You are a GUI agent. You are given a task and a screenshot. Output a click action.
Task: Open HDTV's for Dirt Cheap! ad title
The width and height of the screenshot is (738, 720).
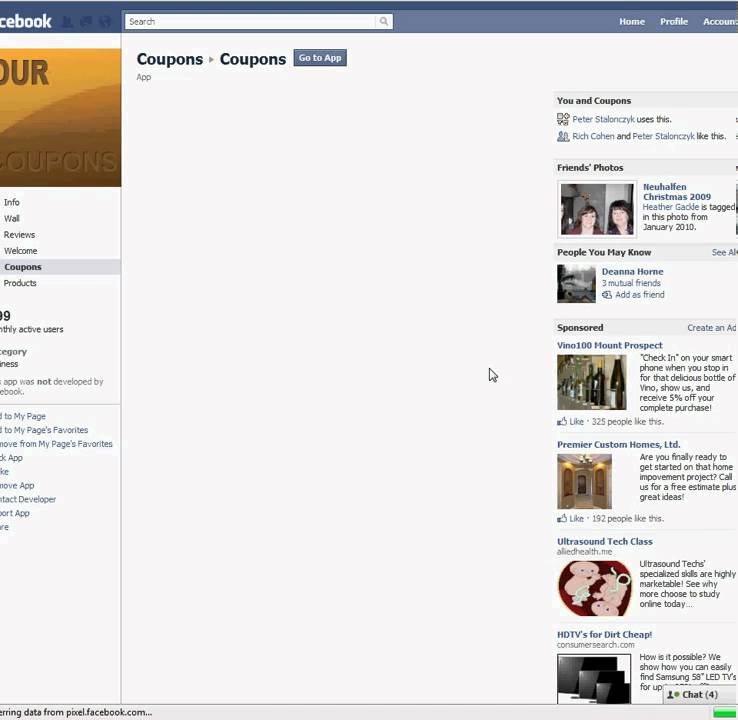point(604,635)
